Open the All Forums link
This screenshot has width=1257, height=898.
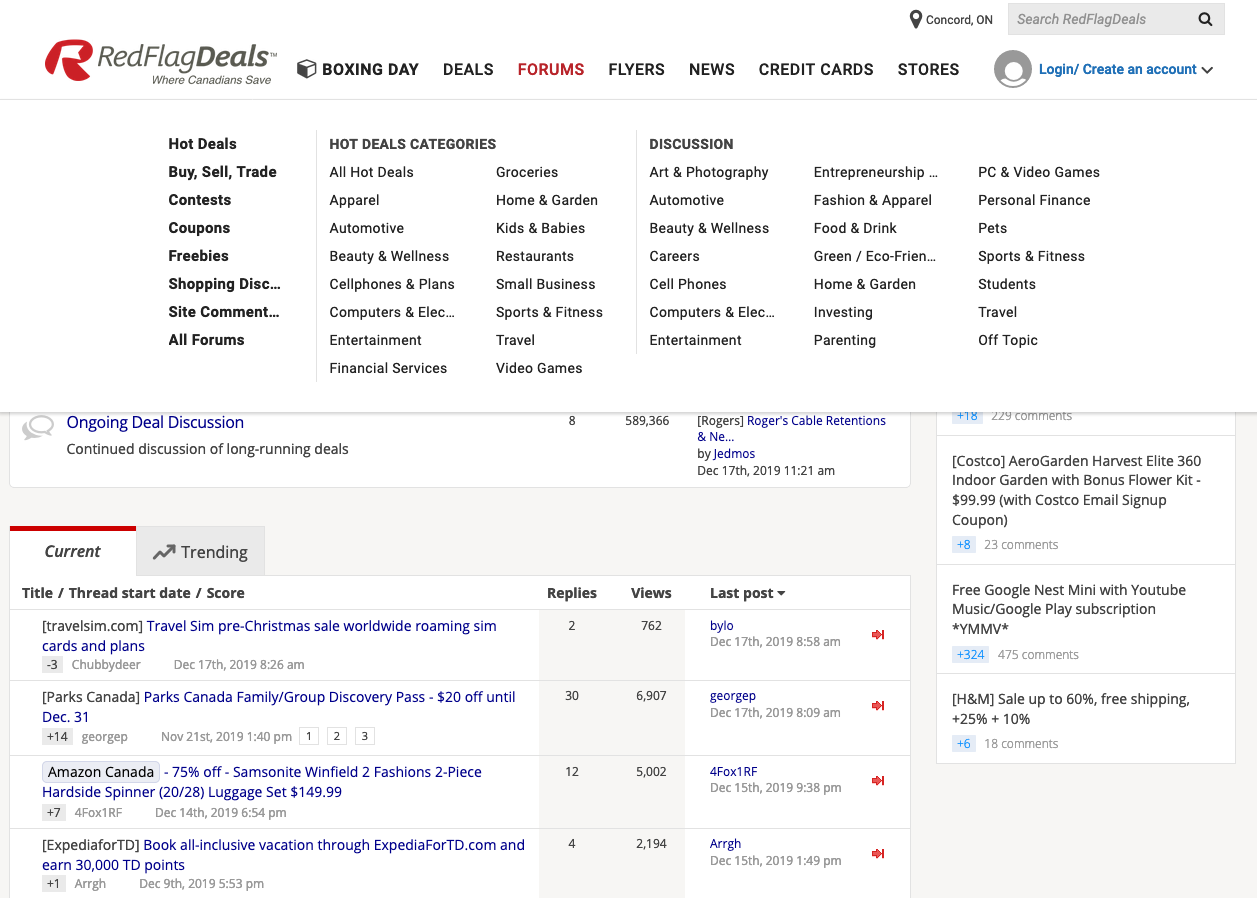[x=206, y=340]
